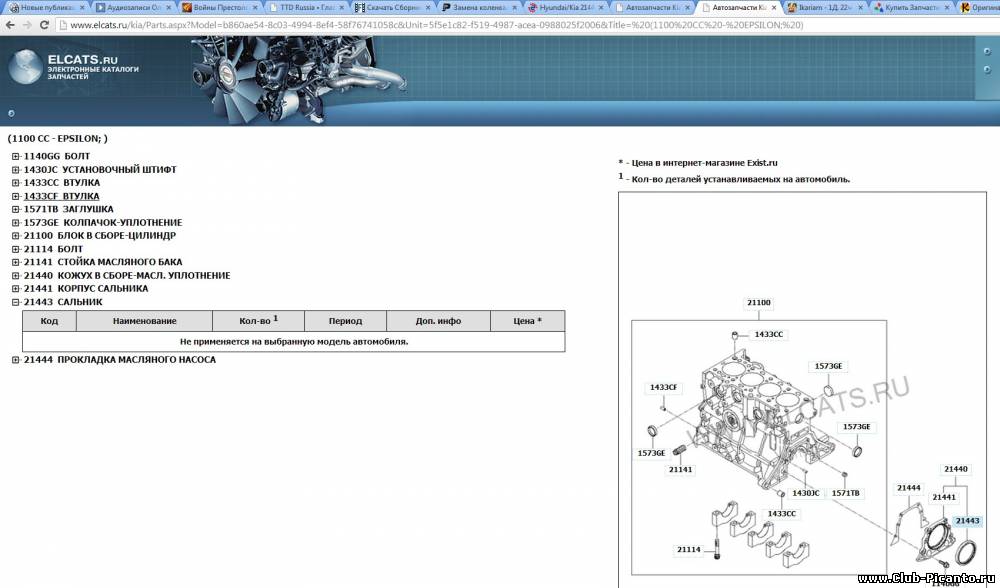Click the 21114 bolt callout in diagram
The width and height of the screenshot is (1000, 588).
point(689,549)
